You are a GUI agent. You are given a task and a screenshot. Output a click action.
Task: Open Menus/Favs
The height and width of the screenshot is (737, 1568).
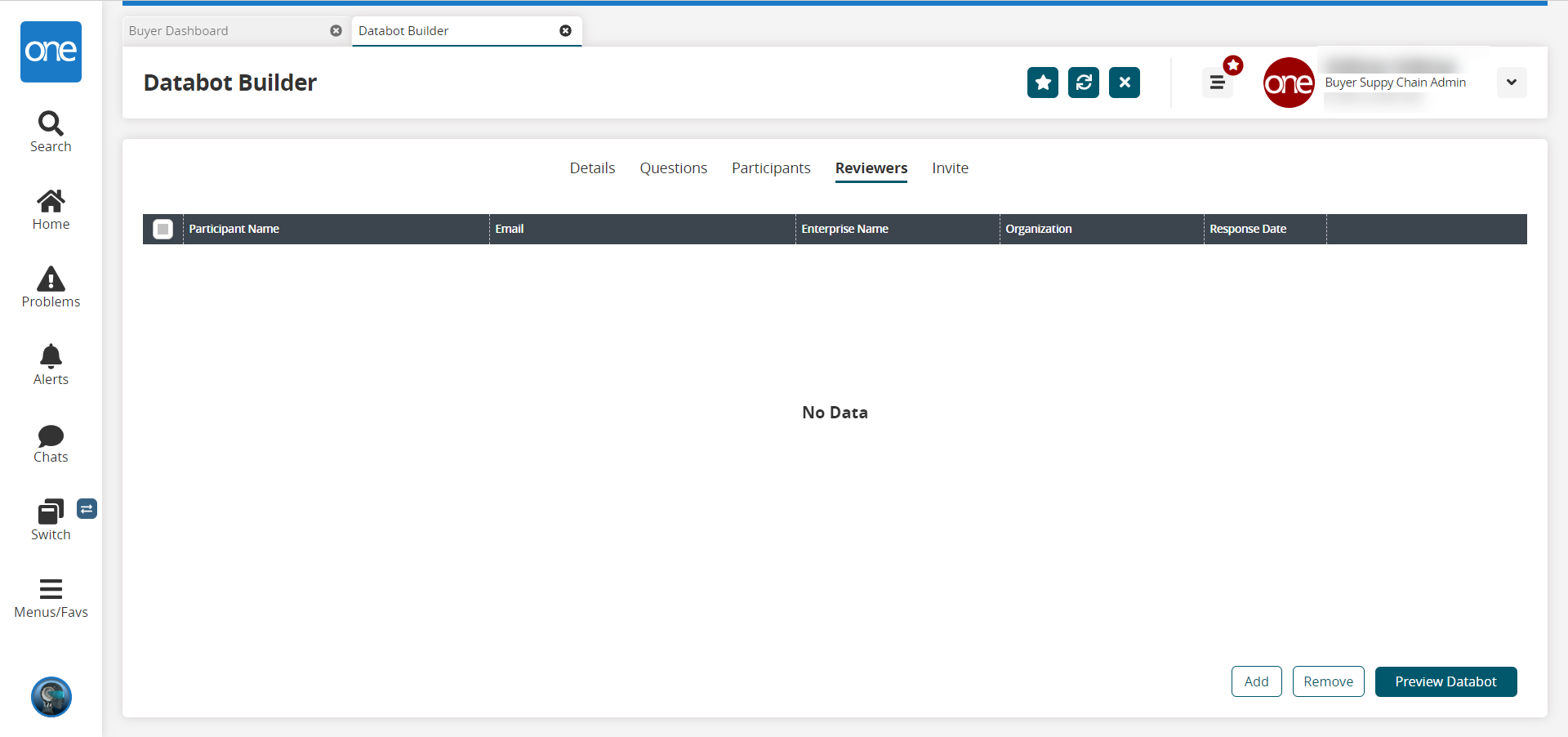[51, 599]
